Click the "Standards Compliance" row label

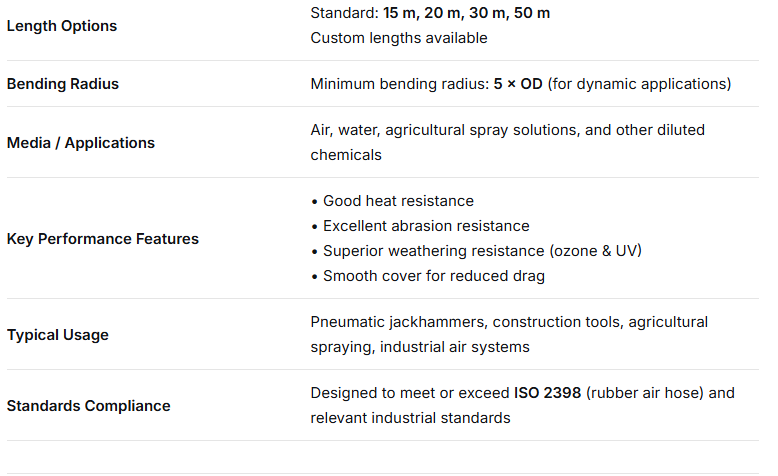coord(89,406)
